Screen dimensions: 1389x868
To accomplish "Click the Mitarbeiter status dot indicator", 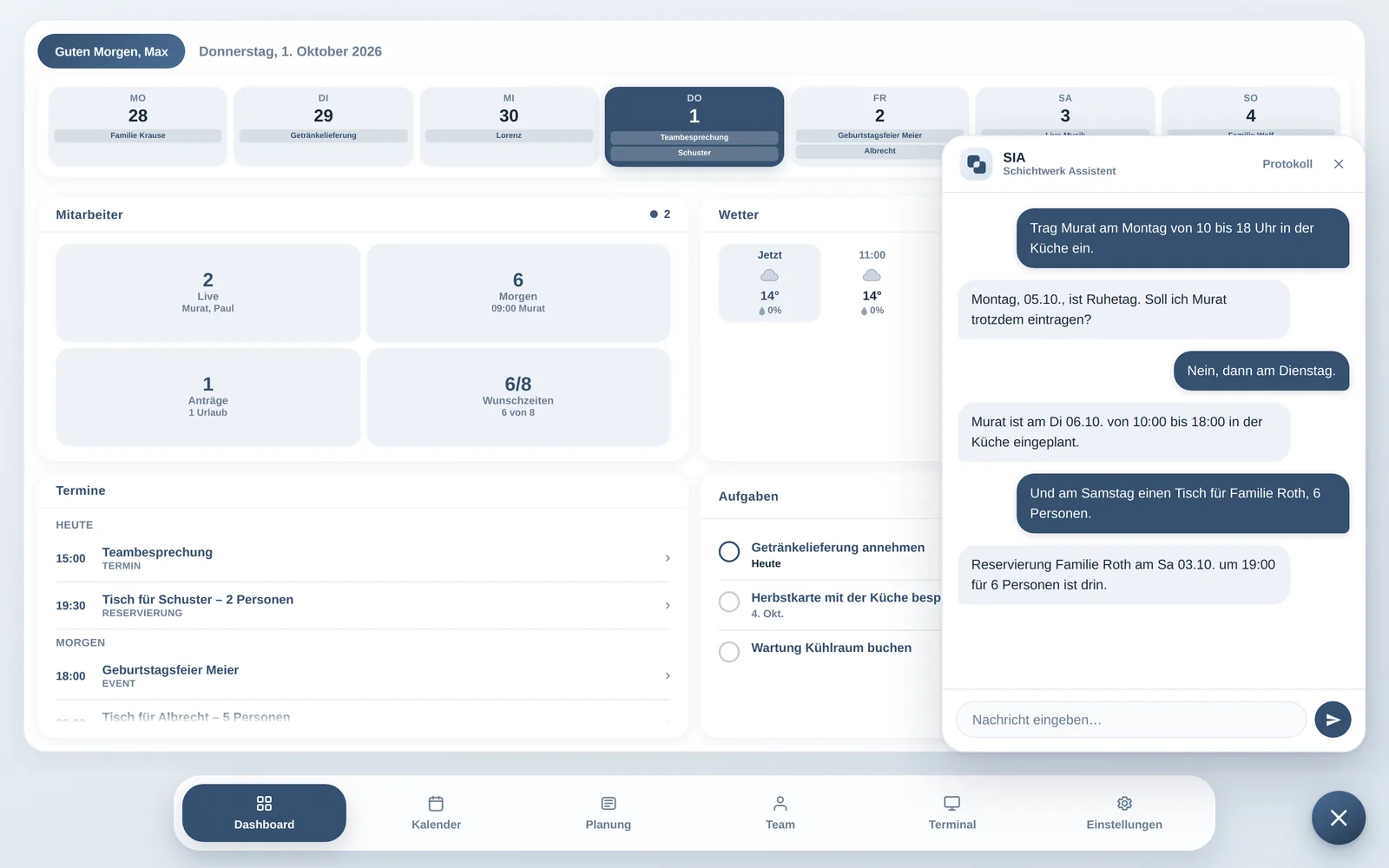I will coord(654,214).
